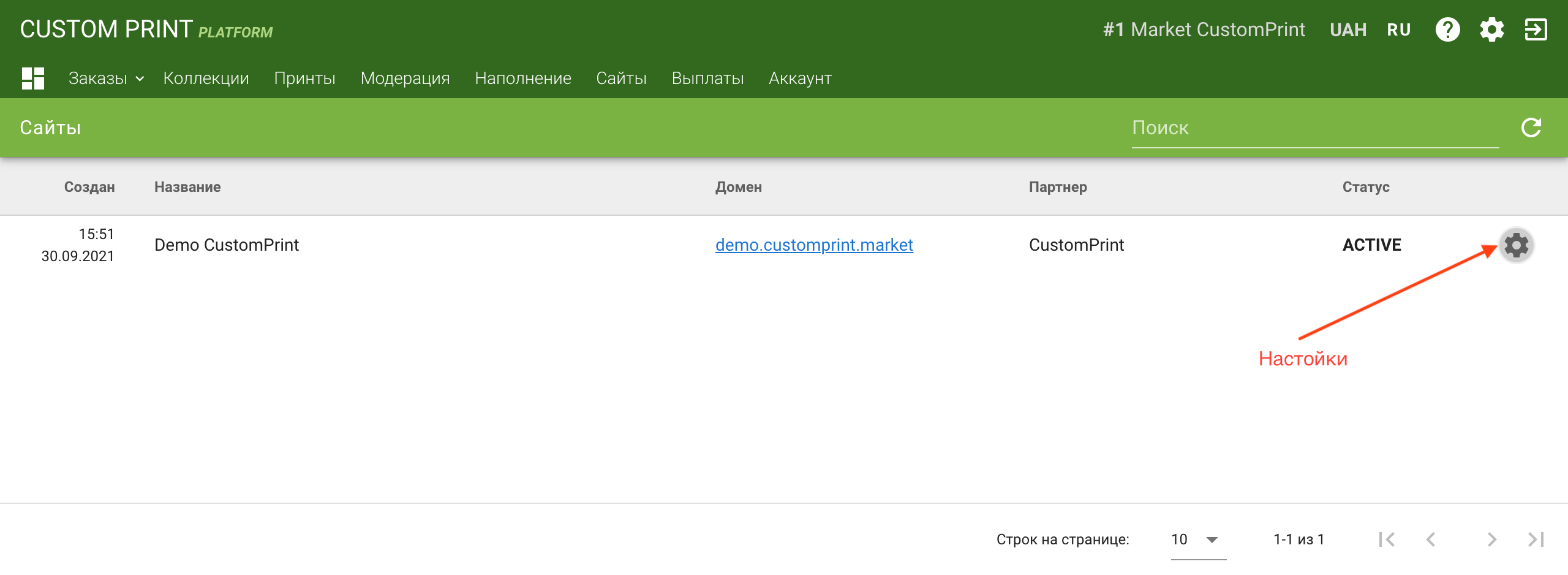Screen dimensions: 1568x575
Task: Select the CustomPrint partner cell
Action: click(x=1076, y=245)
